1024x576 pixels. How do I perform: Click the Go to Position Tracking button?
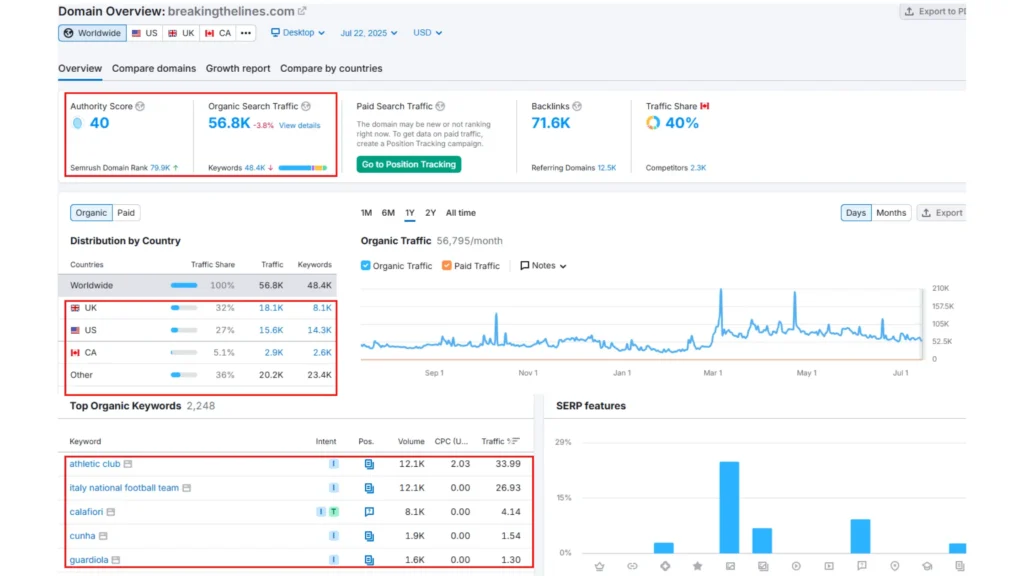pyautogui.click(x=409, y=164)
